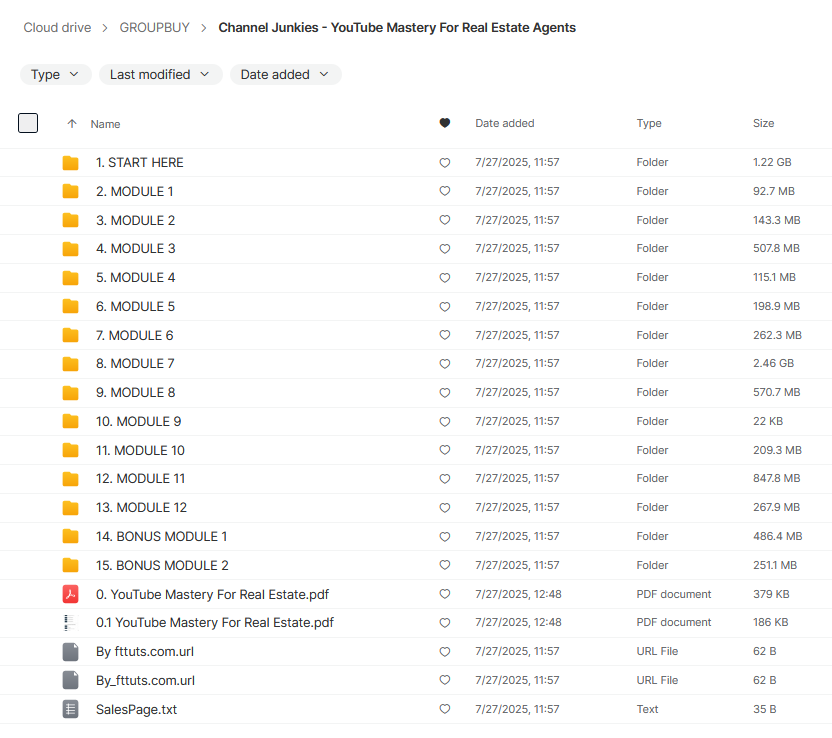Click folder icon for 14. BONUS MODULE 1
832x738 pixels.
pyautogui.click(x=70, y=537)
